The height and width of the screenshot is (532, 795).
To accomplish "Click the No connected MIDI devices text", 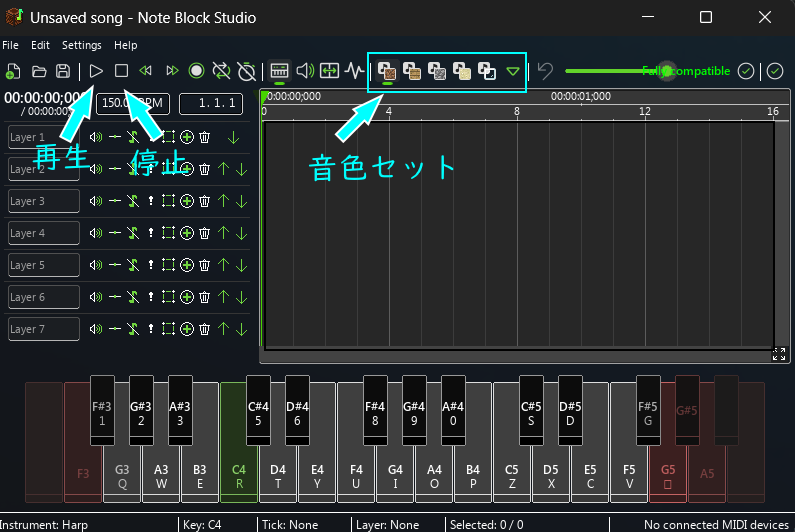I will (716, 525).
